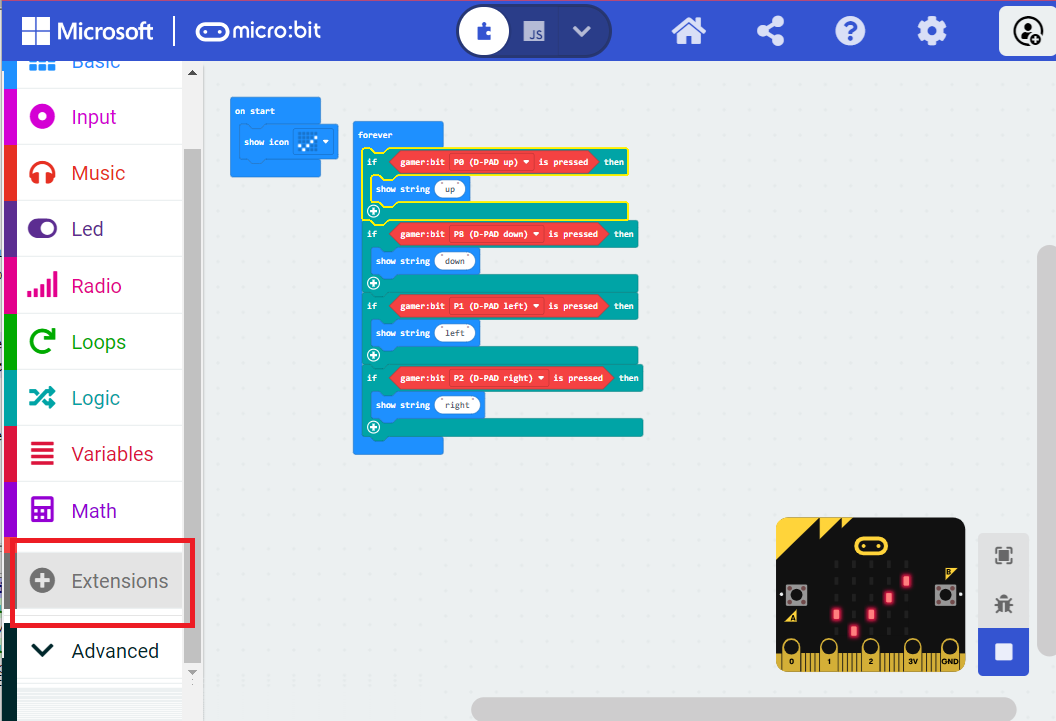The width and height of the screenshot is (1056, 721).
Task: Open the Extensions category
Action: point(100,581)
